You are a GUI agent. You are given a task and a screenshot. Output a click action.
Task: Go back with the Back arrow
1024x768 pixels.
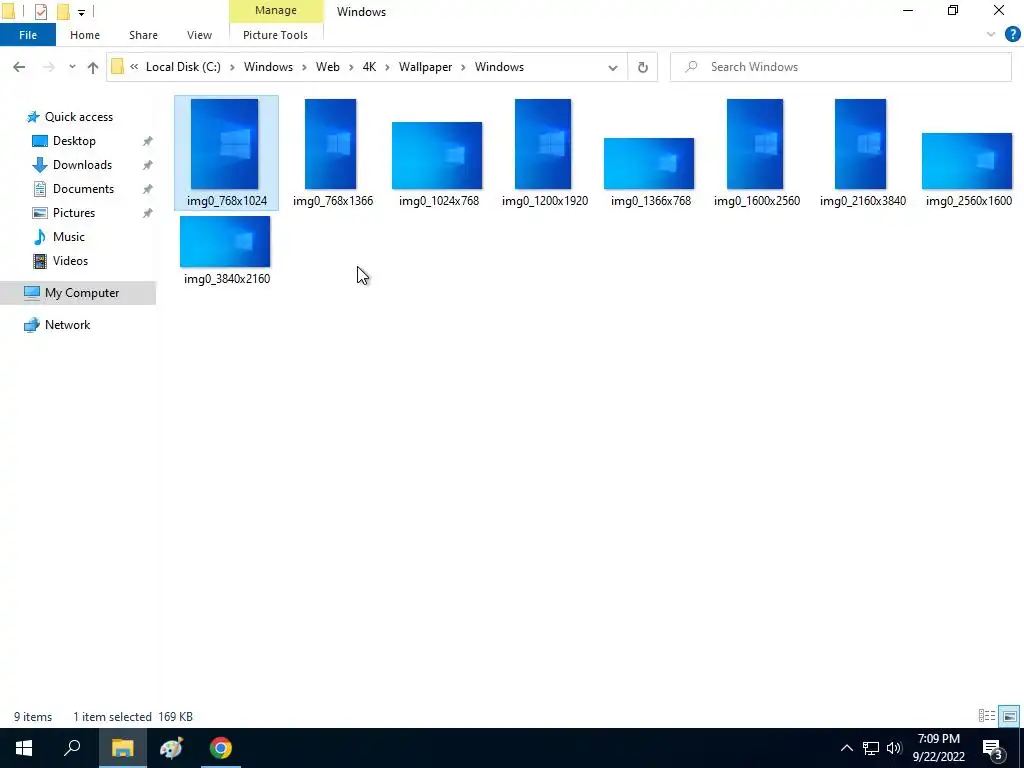19,67
